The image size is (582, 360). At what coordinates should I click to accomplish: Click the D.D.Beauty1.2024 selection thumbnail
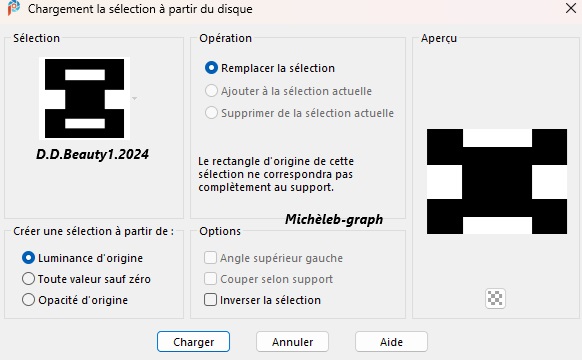tap(85, 98)
